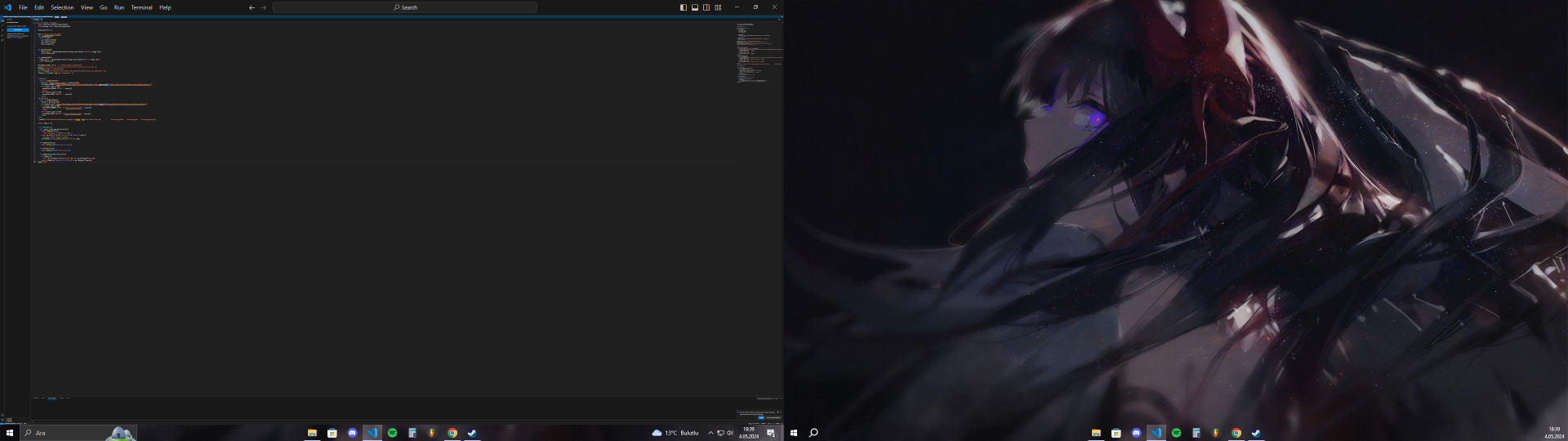Open the View menu in VS Code

87,7
